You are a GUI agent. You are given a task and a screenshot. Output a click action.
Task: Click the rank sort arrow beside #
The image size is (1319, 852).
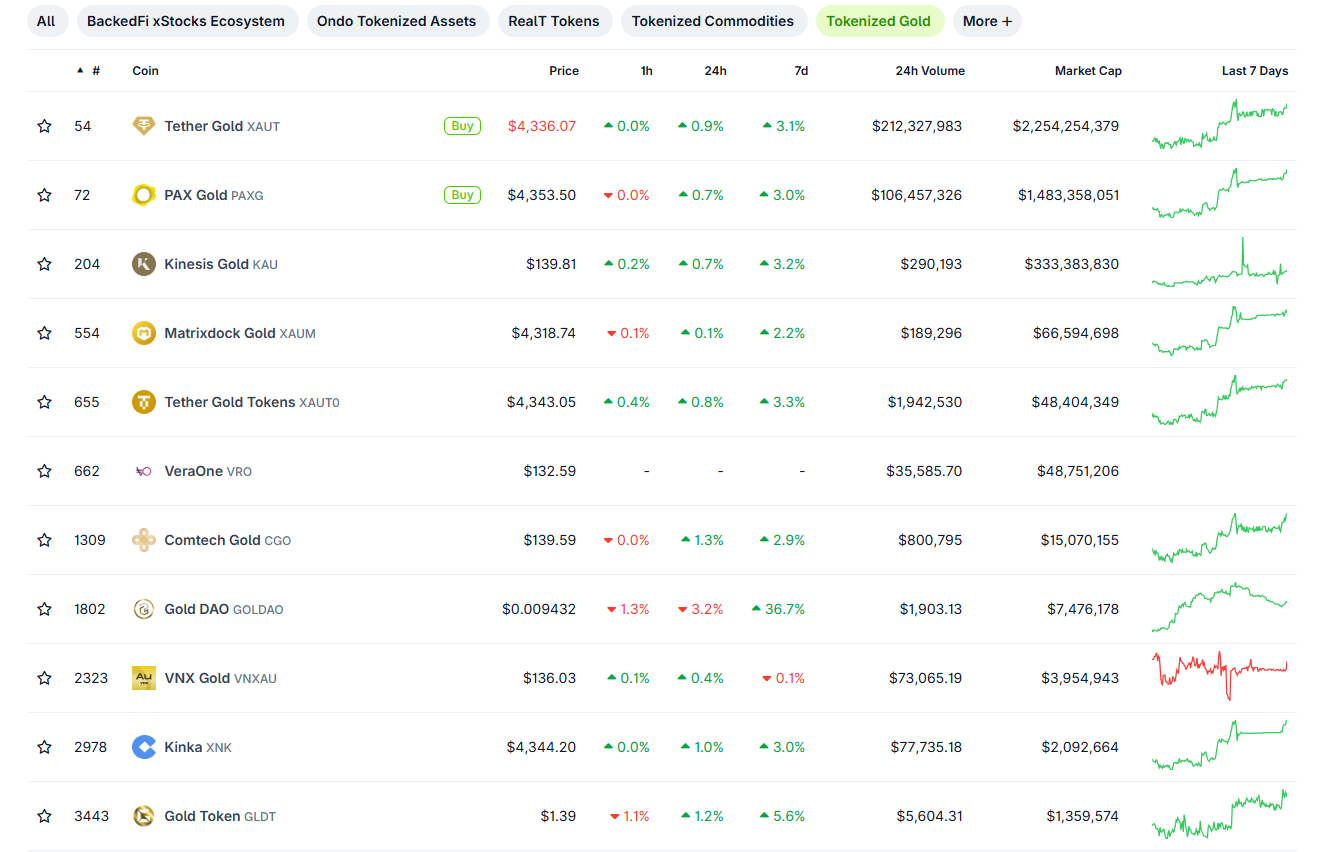tap(80, 71)
